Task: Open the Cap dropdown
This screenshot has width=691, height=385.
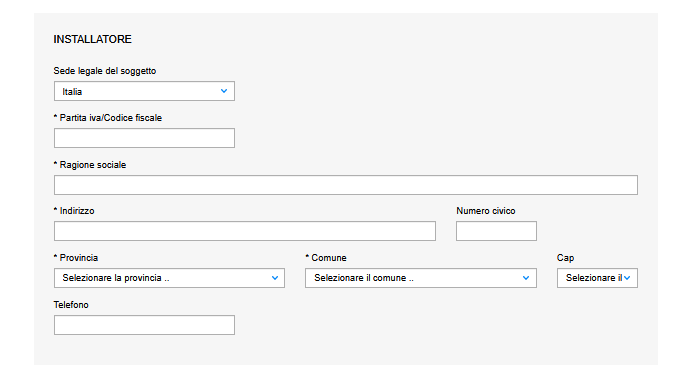Action: tap(597, 278)
